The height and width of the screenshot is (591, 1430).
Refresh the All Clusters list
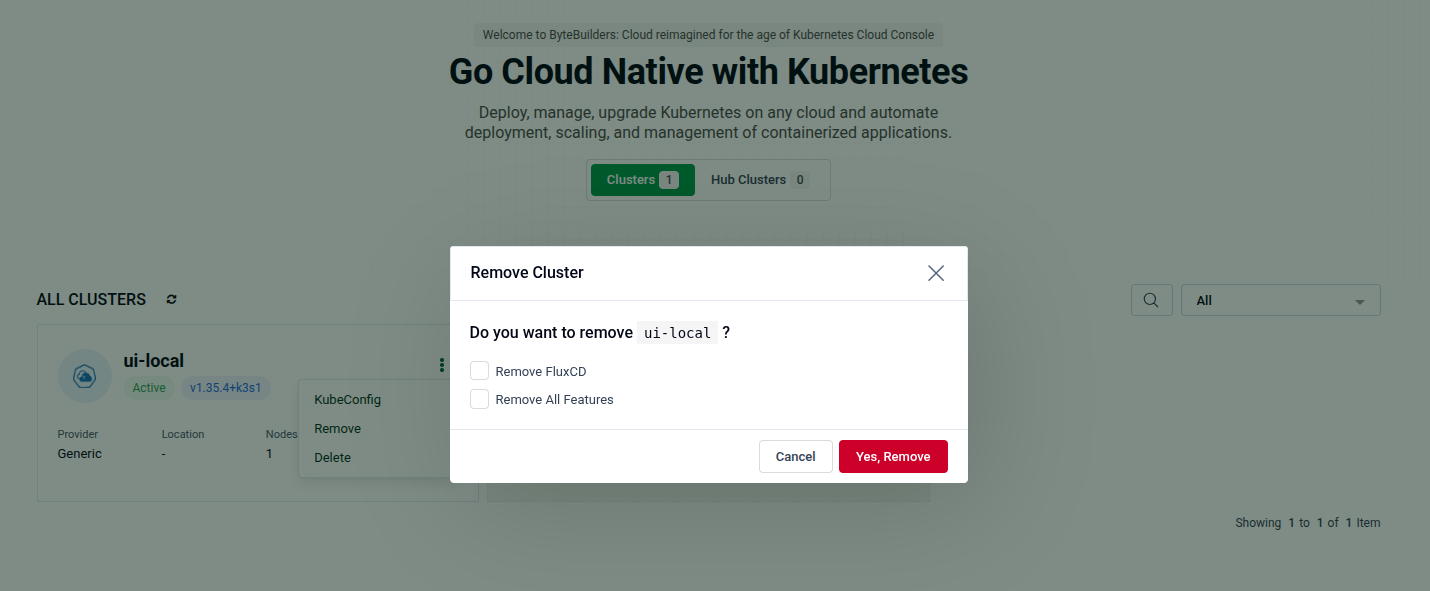click(x=171, y=299)
